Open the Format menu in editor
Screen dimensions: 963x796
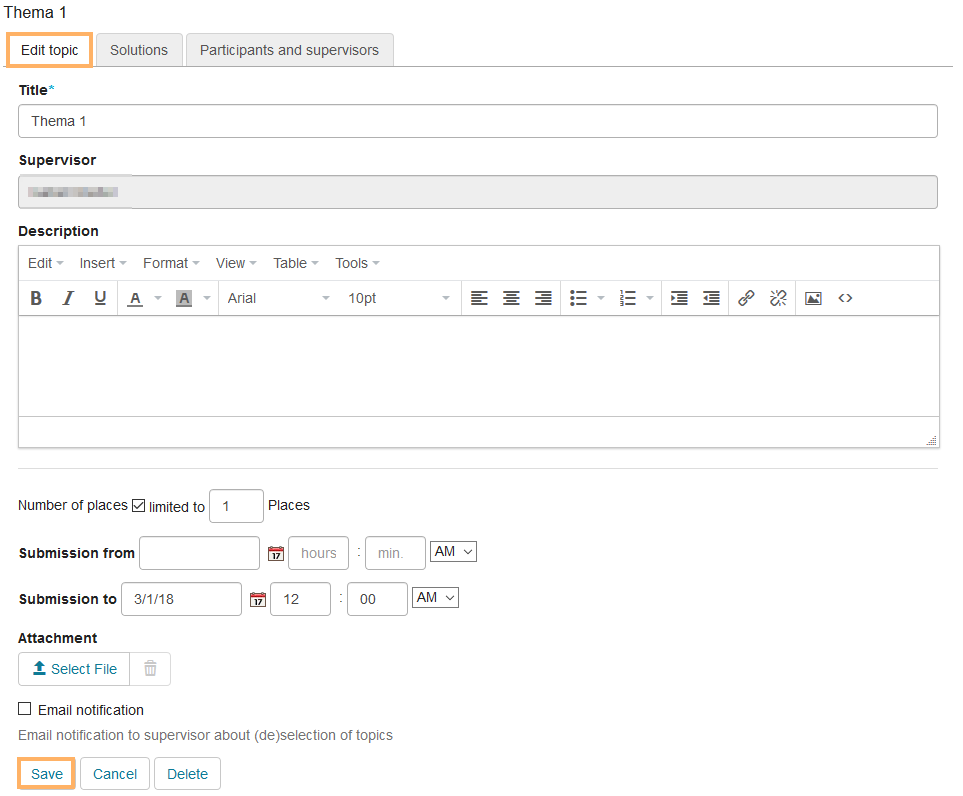(x=171, y=263)
